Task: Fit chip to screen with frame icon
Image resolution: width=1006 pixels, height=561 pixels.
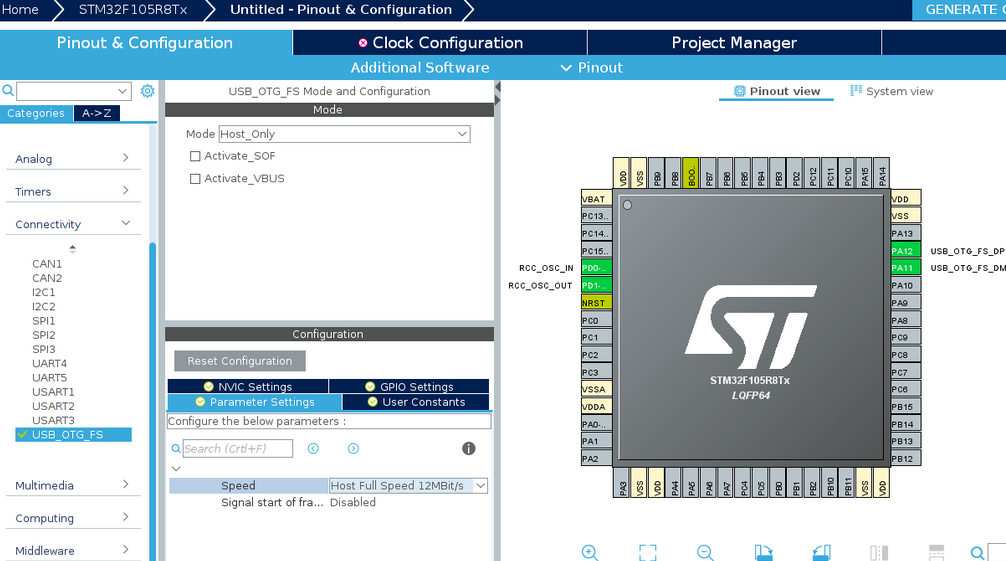Action: [647, 552]
